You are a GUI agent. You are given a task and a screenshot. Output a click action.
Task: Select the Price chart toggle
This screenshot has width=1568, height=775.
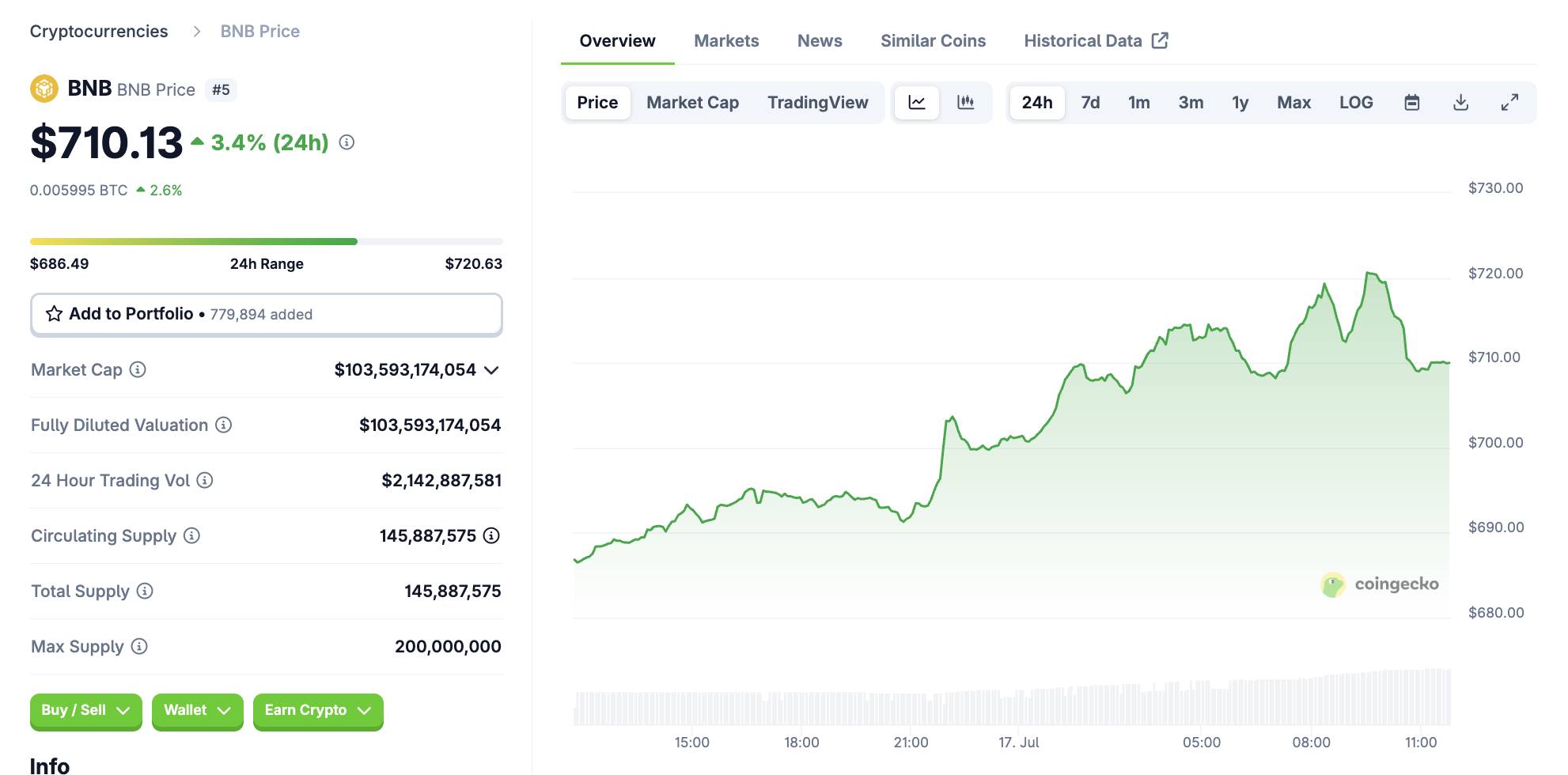point(597,102)
